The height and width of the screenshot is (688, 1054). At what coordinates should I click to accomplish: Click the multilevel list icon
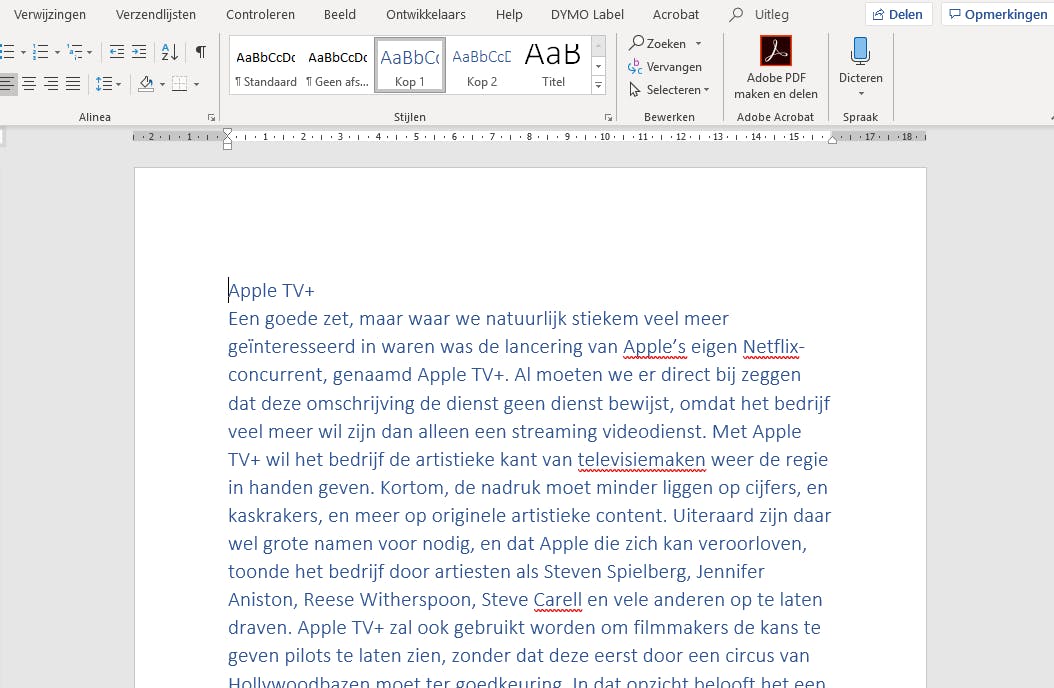pos(75,52)
